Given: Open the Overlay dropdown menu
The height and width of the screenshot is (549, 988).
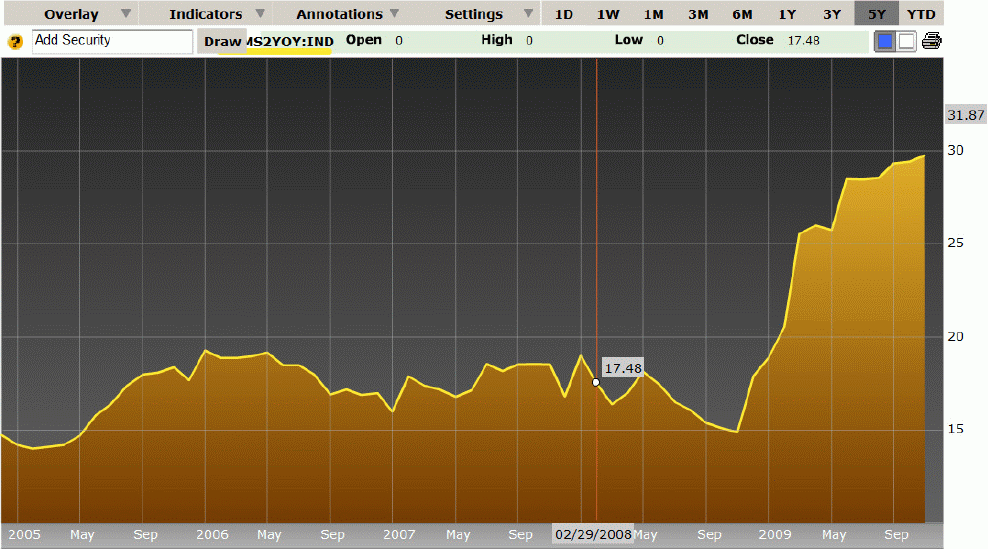Looking at the screenshot, I should click(84, 14).
